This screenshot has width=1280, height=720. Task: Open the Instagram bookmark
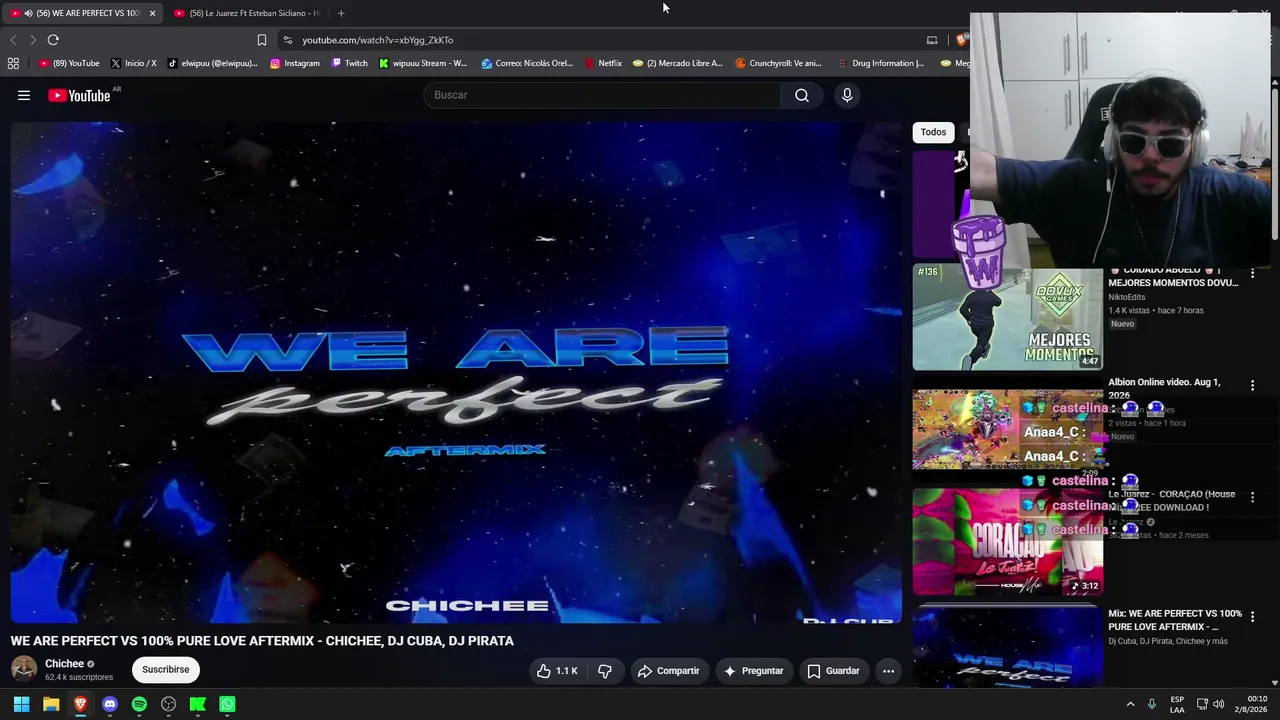point(295,63)
